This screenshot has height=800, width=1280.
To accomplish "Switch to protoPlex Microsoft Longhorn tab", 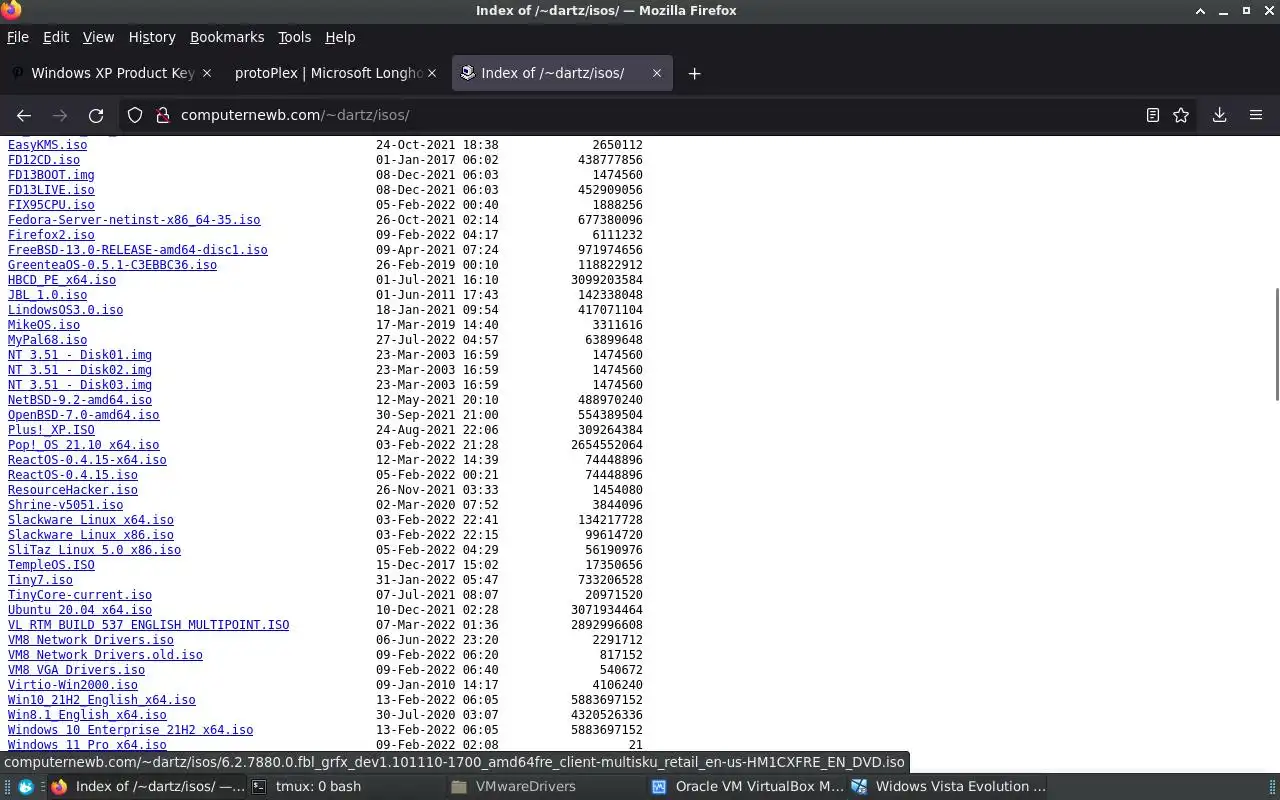I will [328, 73].
